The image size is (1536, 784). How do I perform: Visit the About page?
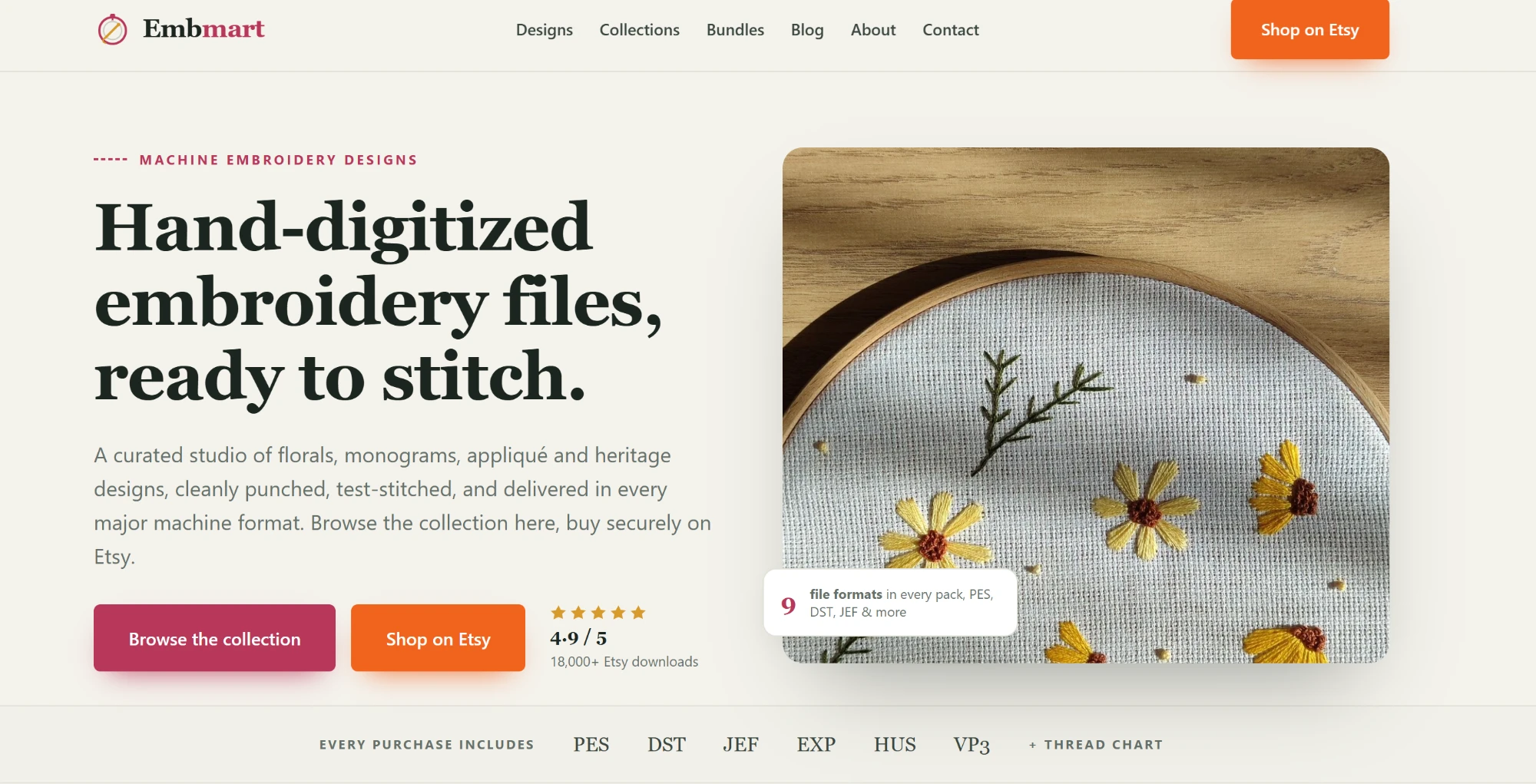(873, 30)
